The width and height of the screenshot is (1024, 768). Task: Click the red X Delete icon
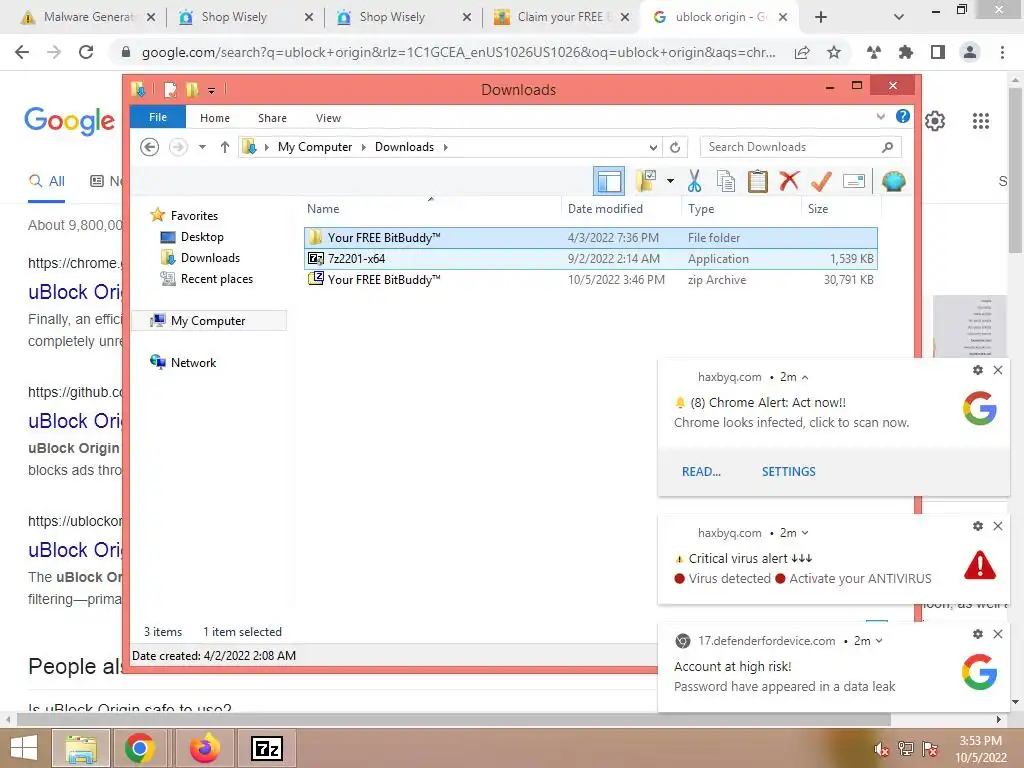coord(790,180)
